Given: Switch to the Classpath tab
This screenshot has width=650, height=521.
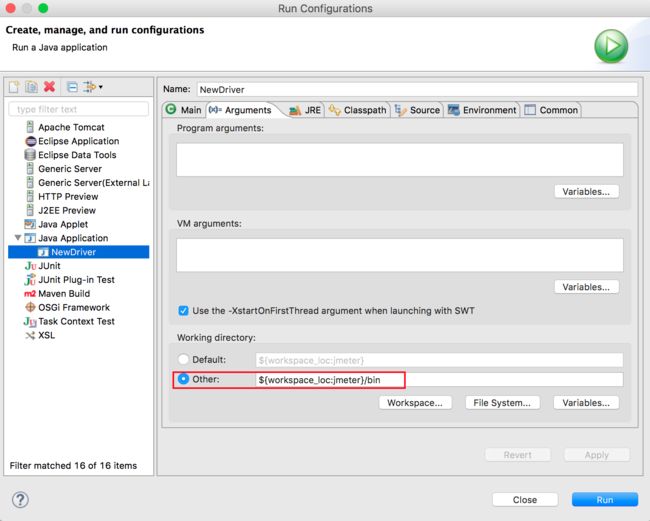Looking at the screenshot, I should [x=357, y=110].
